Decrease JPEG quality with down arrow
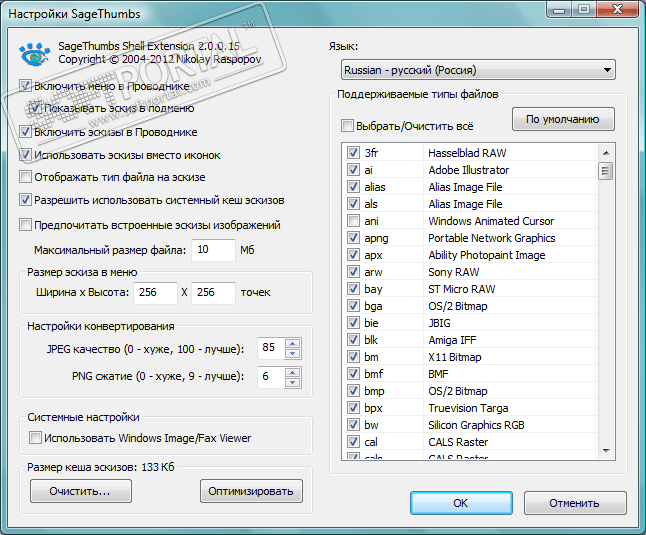The height and width of the screenshot is (535, 646). click(x=293, y=353)
